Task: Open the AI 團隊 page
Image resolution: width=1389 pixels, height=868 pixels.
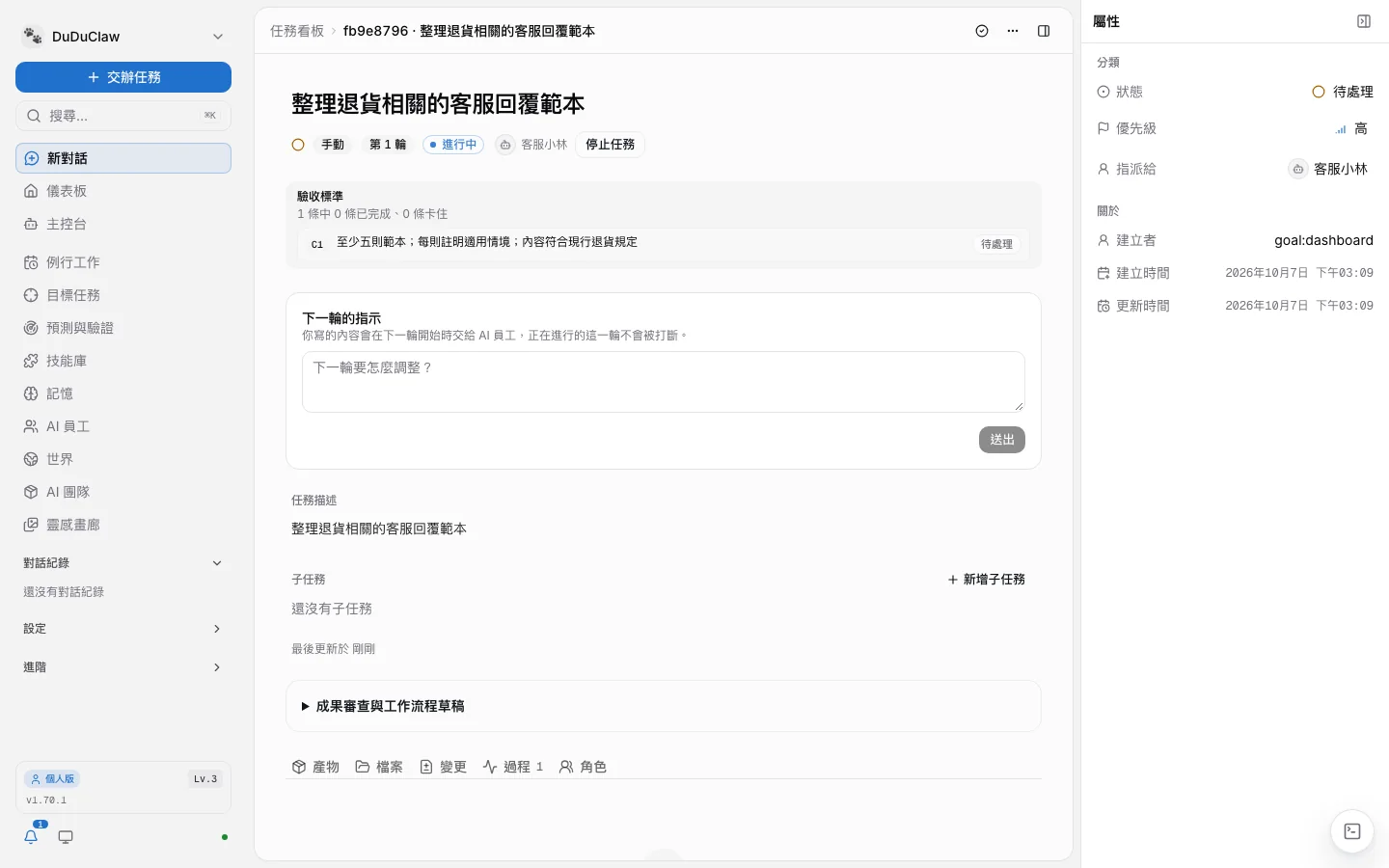Action: tap(123, 492)
